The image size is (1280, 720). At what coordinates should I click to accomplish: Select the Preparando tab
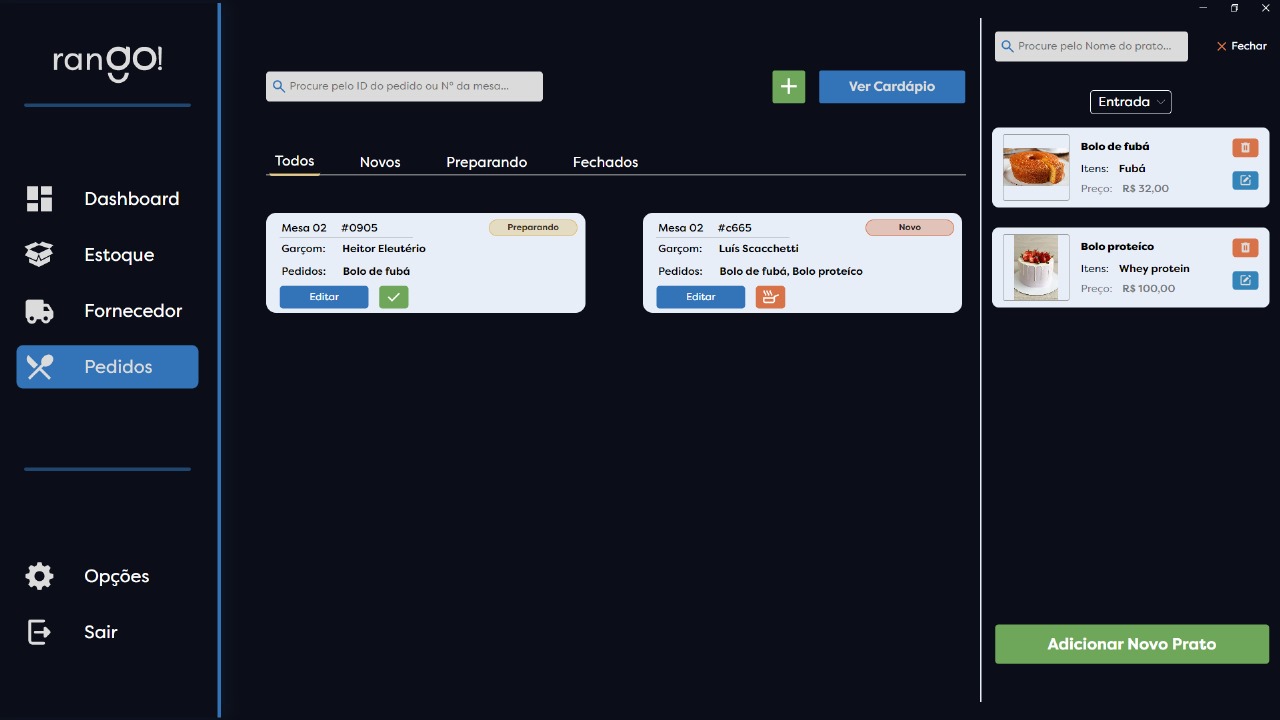pyautogui.click(x=486, y=162)
